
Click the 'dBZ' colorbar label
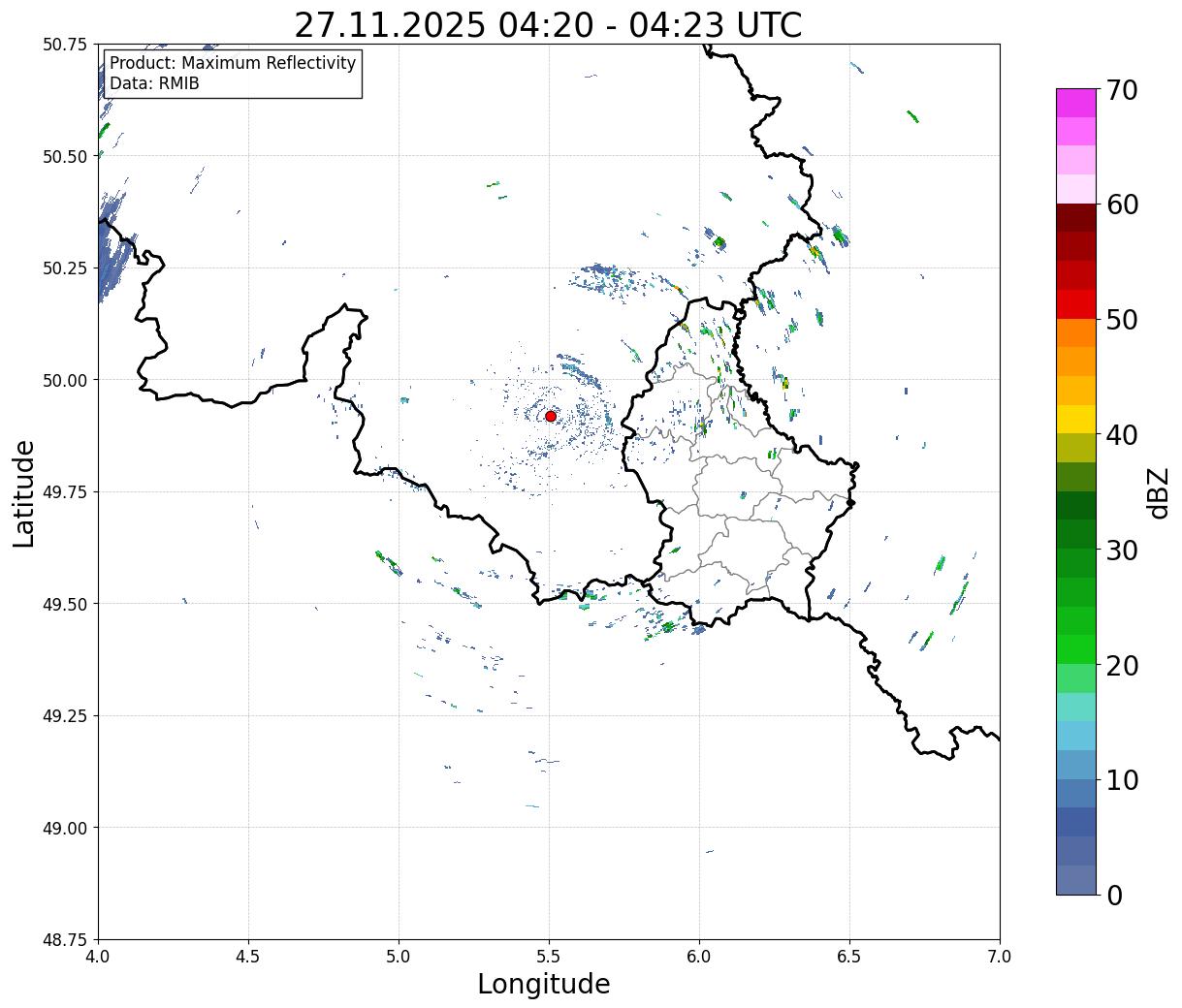tap(1159, 492)
